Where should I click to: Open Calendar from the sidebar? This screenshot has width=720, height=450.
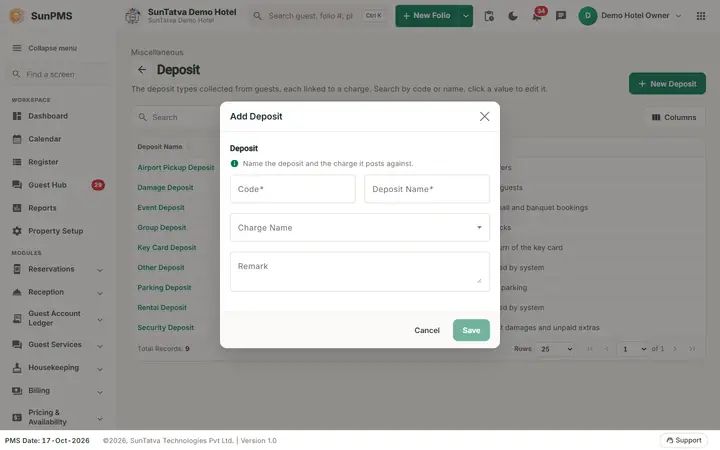45,139
